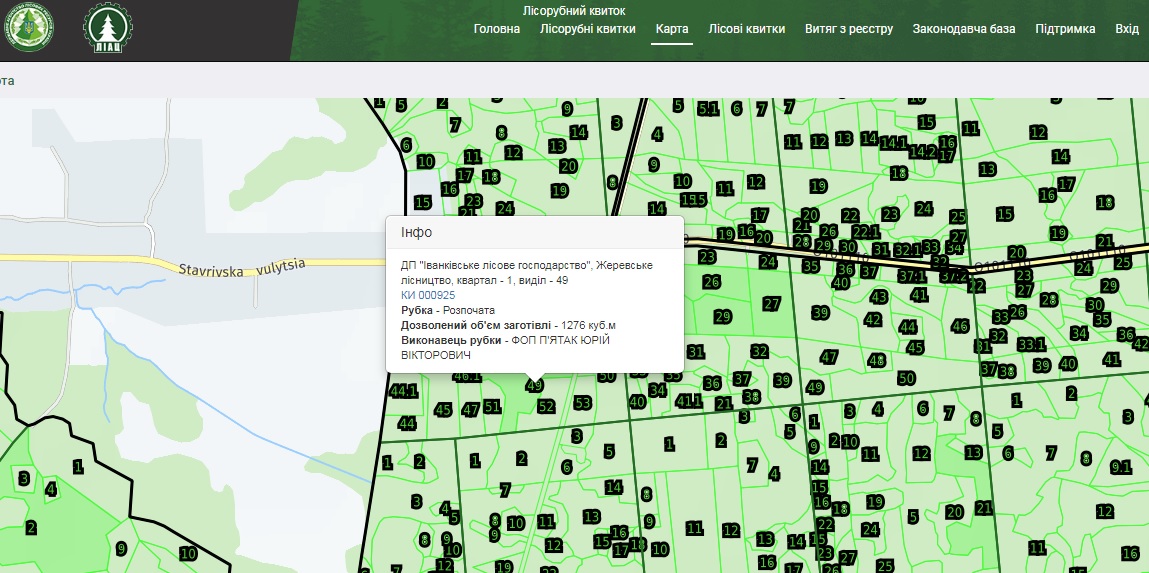Click the ЛІАЦ tree logo
Viewport: 1149px width, 573px height.
(106, 29)
